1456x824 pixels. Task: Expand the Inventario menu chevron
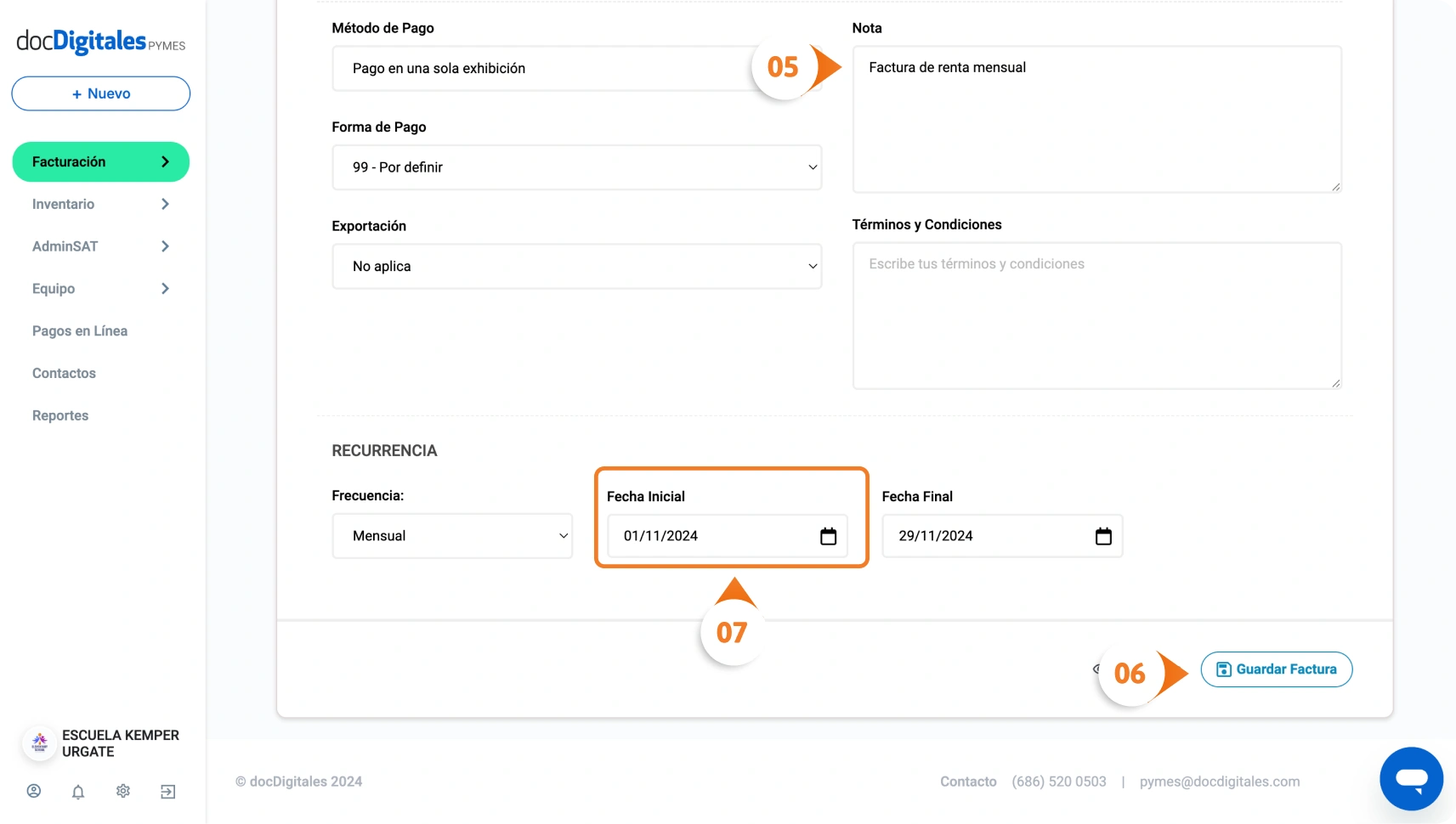[x=165, y=204]
